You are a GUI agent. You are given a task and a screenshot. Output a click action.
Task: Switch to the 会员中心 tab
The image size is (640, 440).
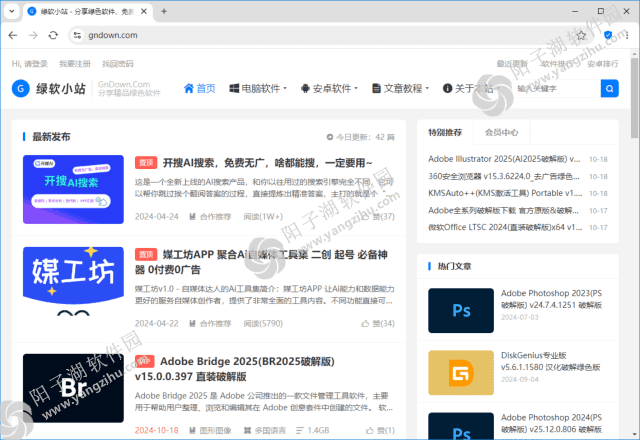502,132
